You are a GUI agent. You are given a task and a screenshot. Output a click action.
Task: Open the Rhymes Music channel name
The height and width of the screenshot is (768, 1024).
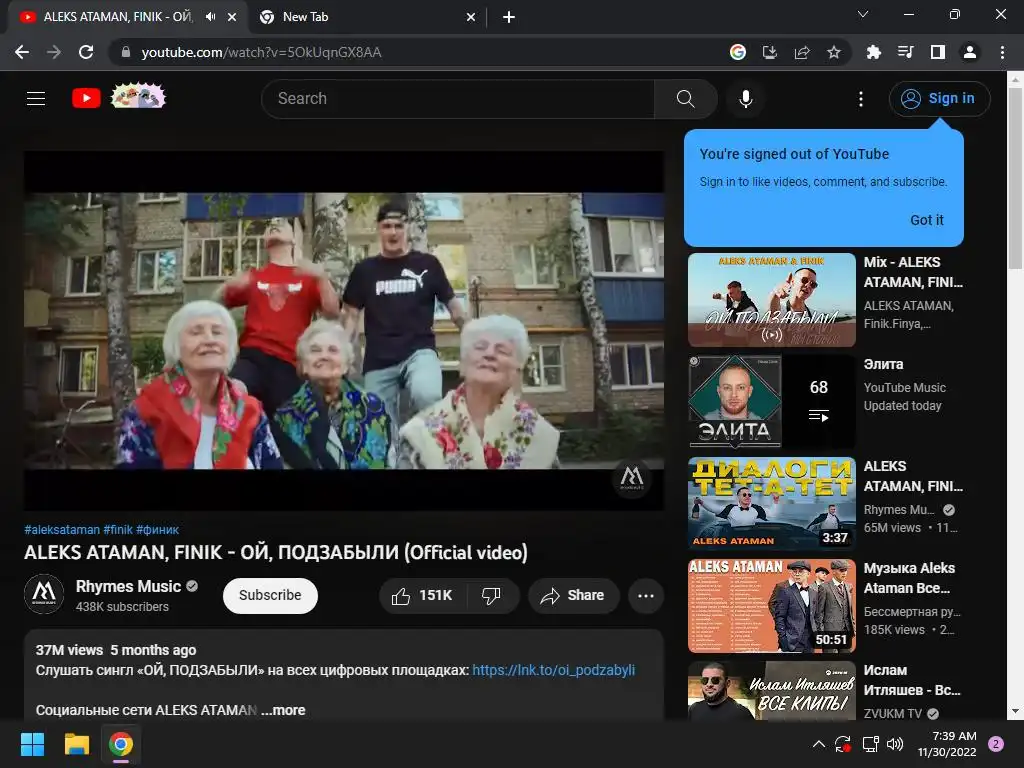(128, 586)
